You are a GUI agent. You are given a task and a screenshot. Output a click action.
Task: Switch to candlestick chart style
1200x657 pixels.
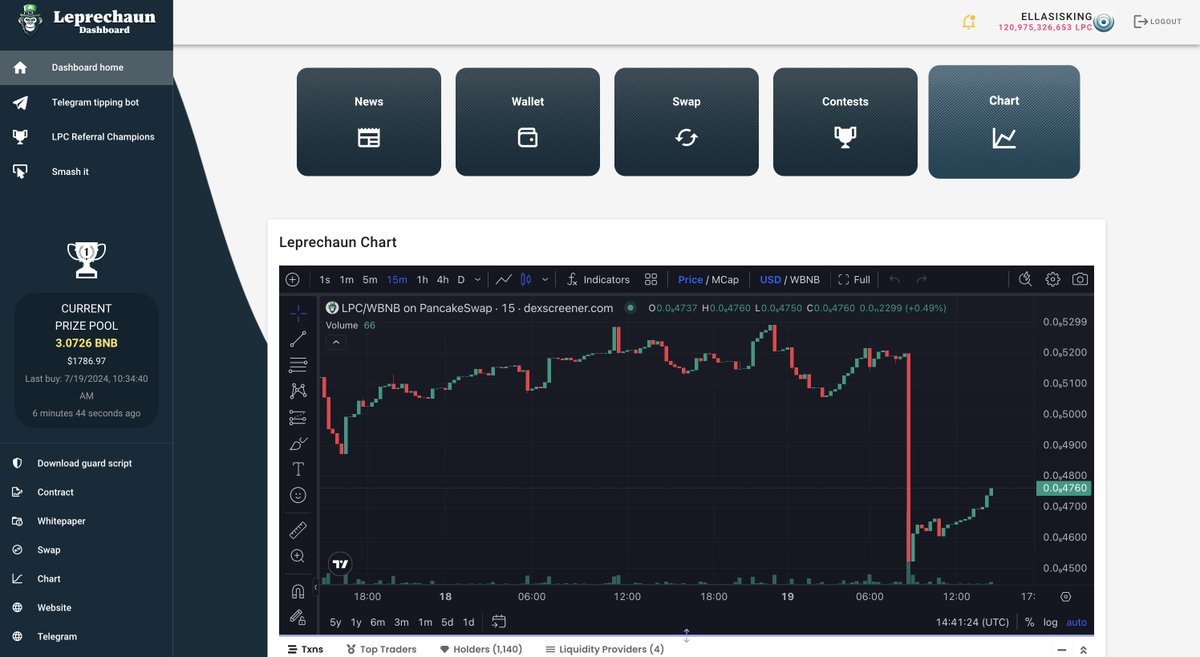point(525,280)
